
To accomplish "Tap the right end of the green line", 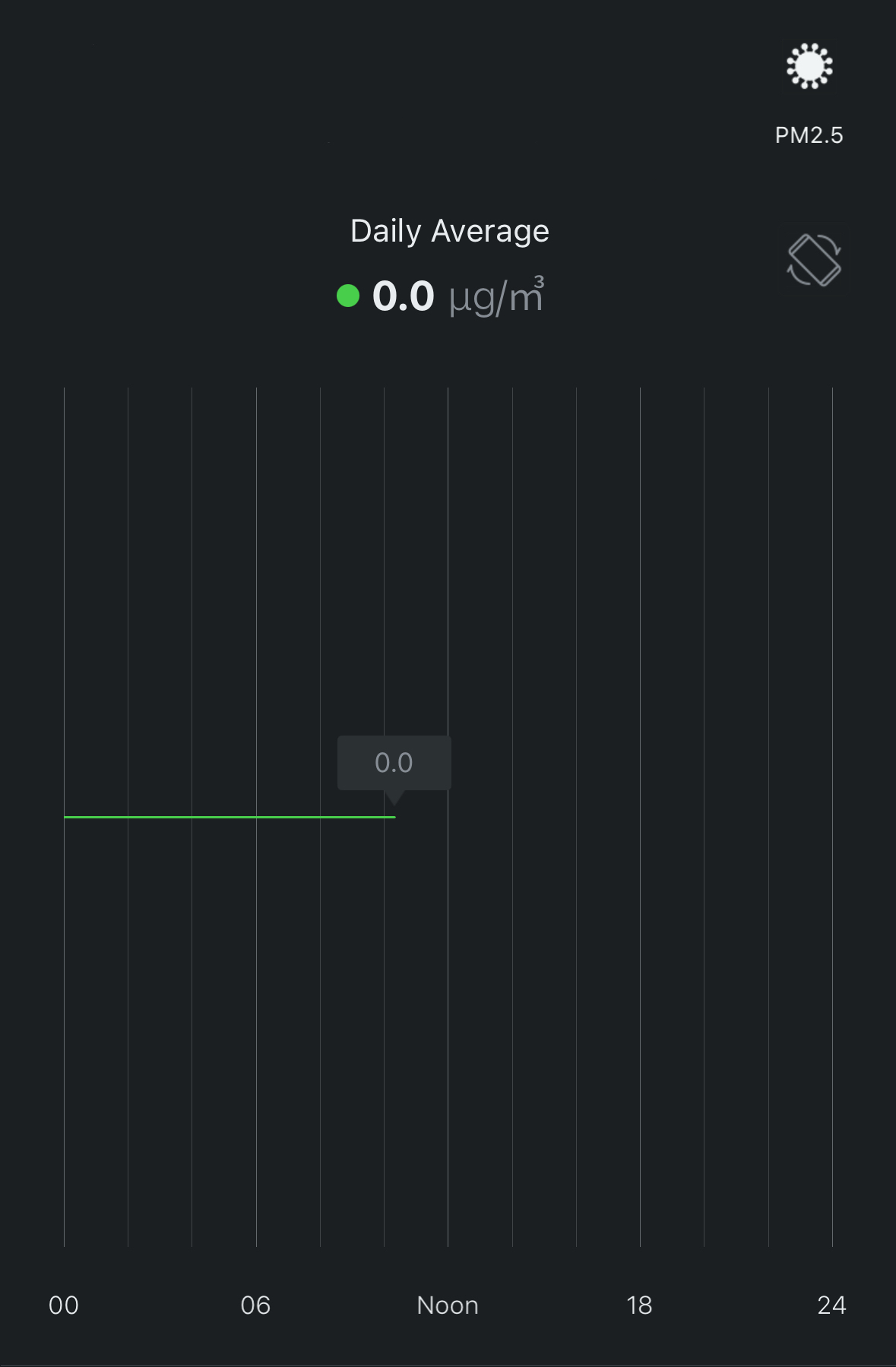I will tap(393, 817).
